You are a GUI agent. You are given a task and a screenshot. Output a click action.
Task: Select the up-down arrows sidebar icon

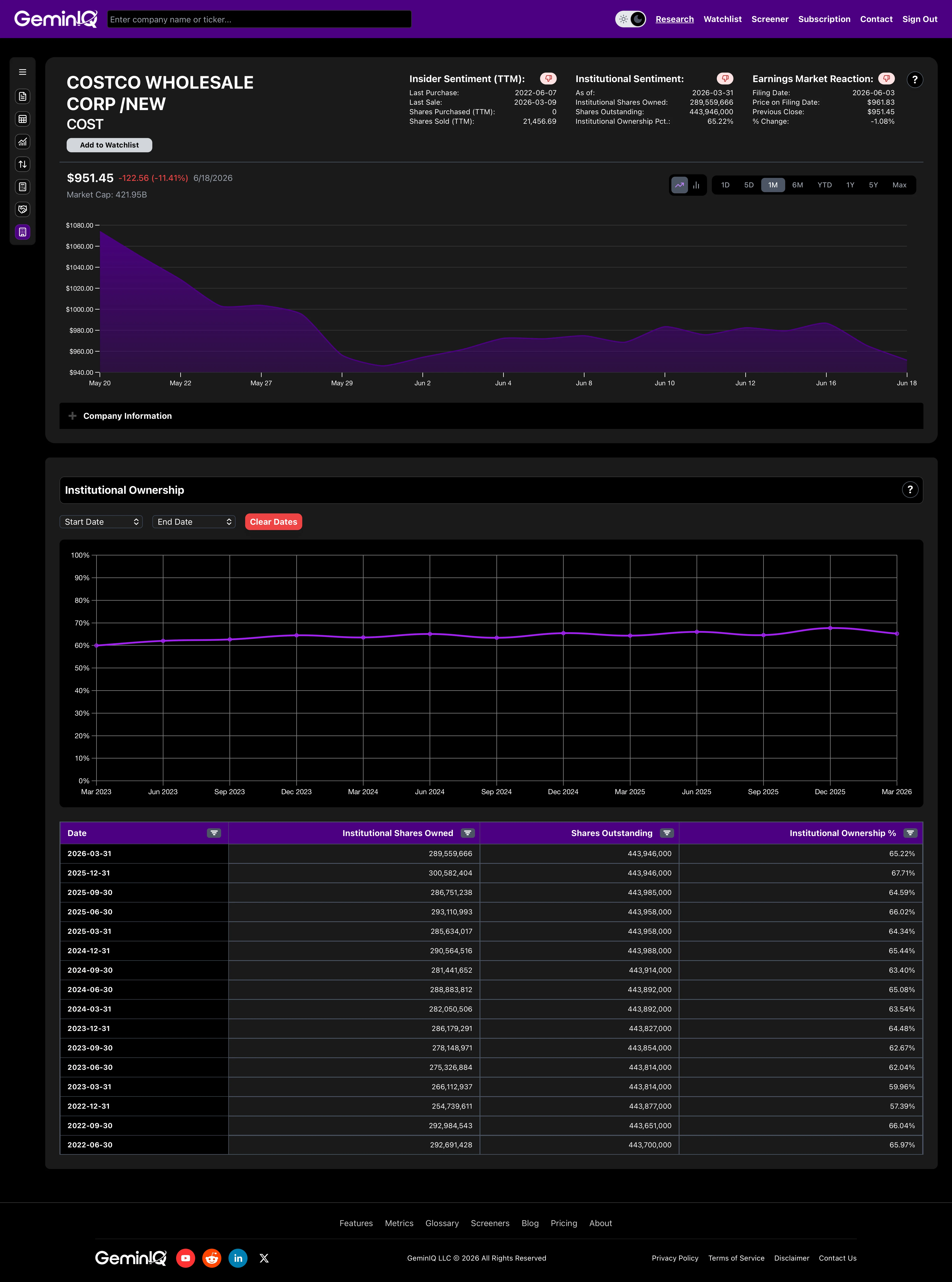pos(22,164)
